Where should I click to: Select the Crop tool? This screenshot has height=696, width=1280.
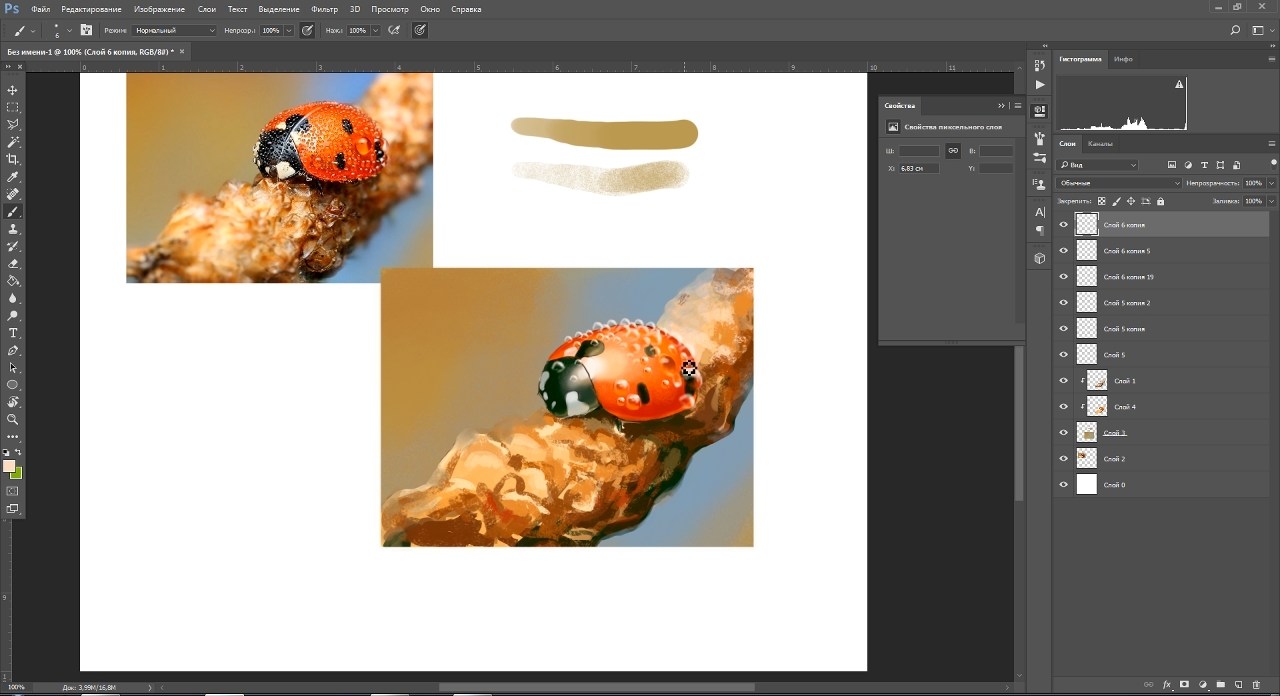(x=13, y=159)
